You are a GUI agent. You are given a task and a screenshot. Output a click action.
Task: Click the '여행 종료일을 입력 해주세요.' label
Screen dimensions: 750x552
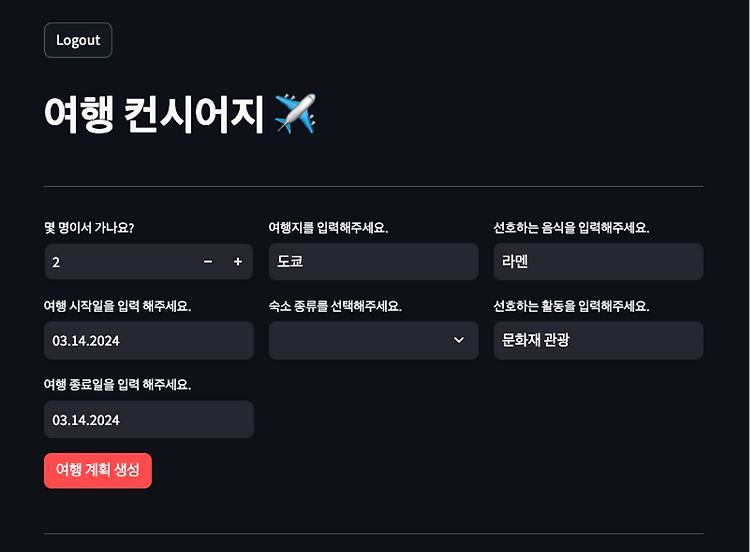point(117,385)
